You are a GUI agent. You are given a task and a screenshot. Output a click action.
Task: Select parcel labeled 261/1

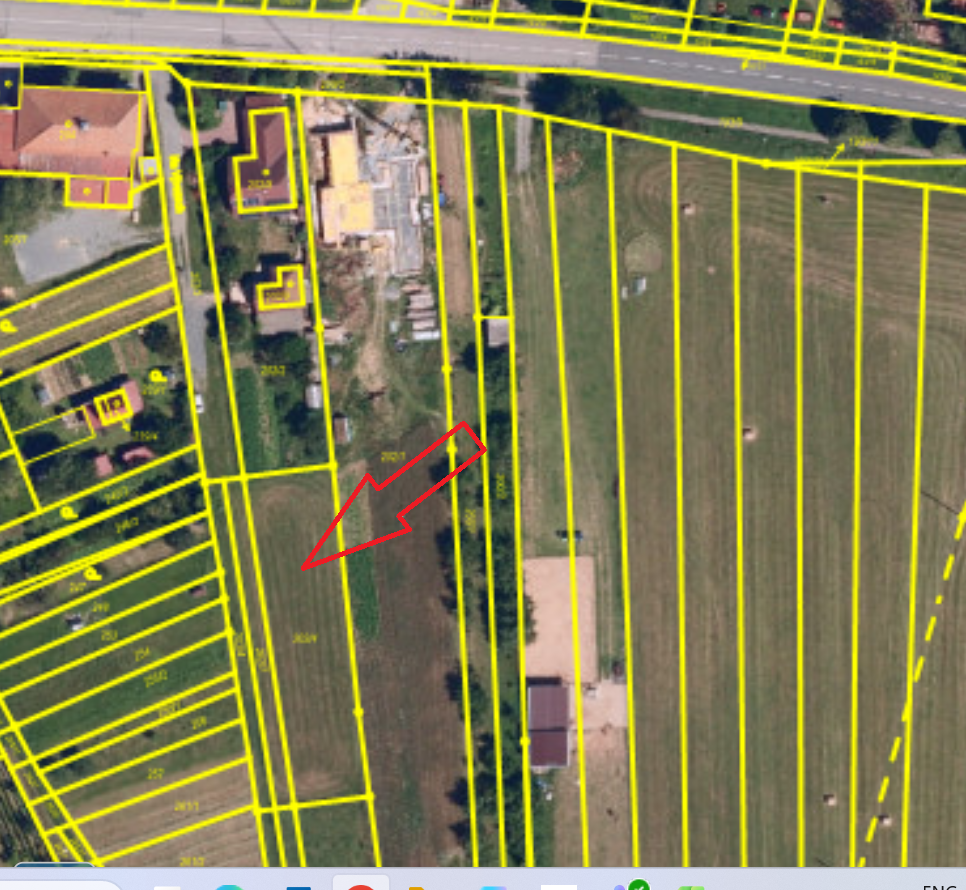point(187,806)
